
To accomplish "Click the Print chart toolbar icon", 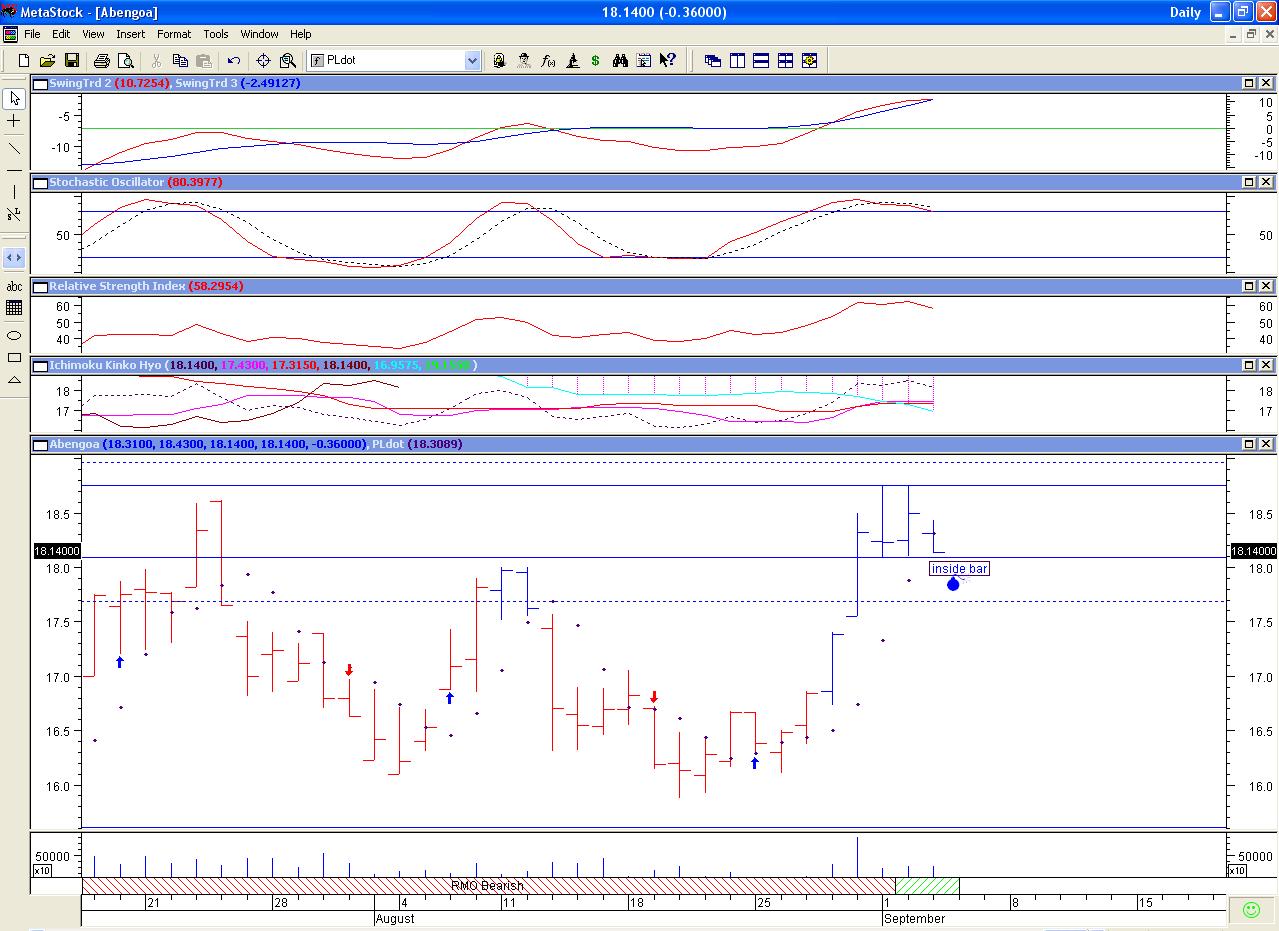I will tap(102, 61).
